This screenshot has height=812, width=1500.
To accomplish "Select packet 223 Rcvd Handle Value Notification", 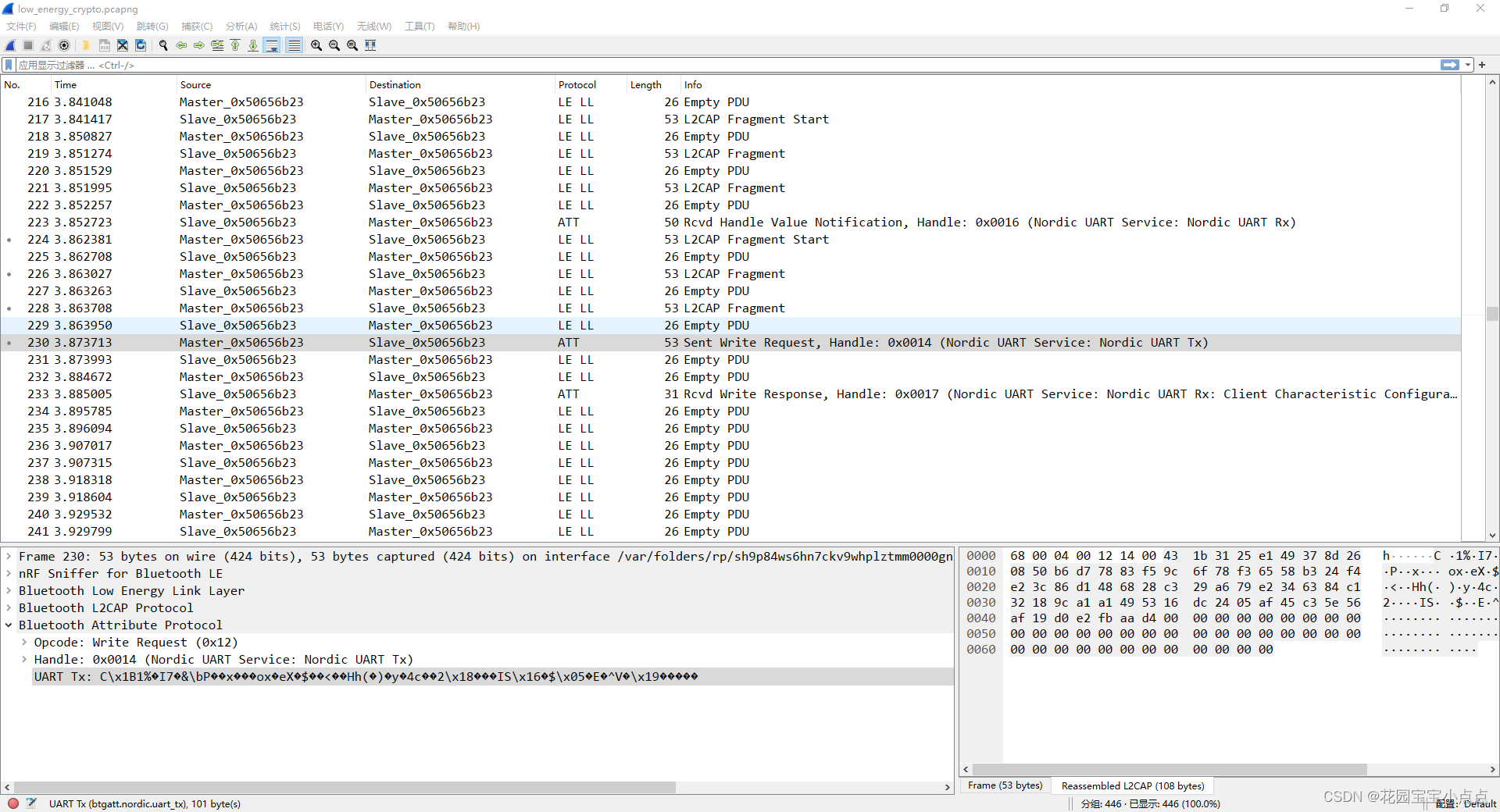I will coord(730,222).
